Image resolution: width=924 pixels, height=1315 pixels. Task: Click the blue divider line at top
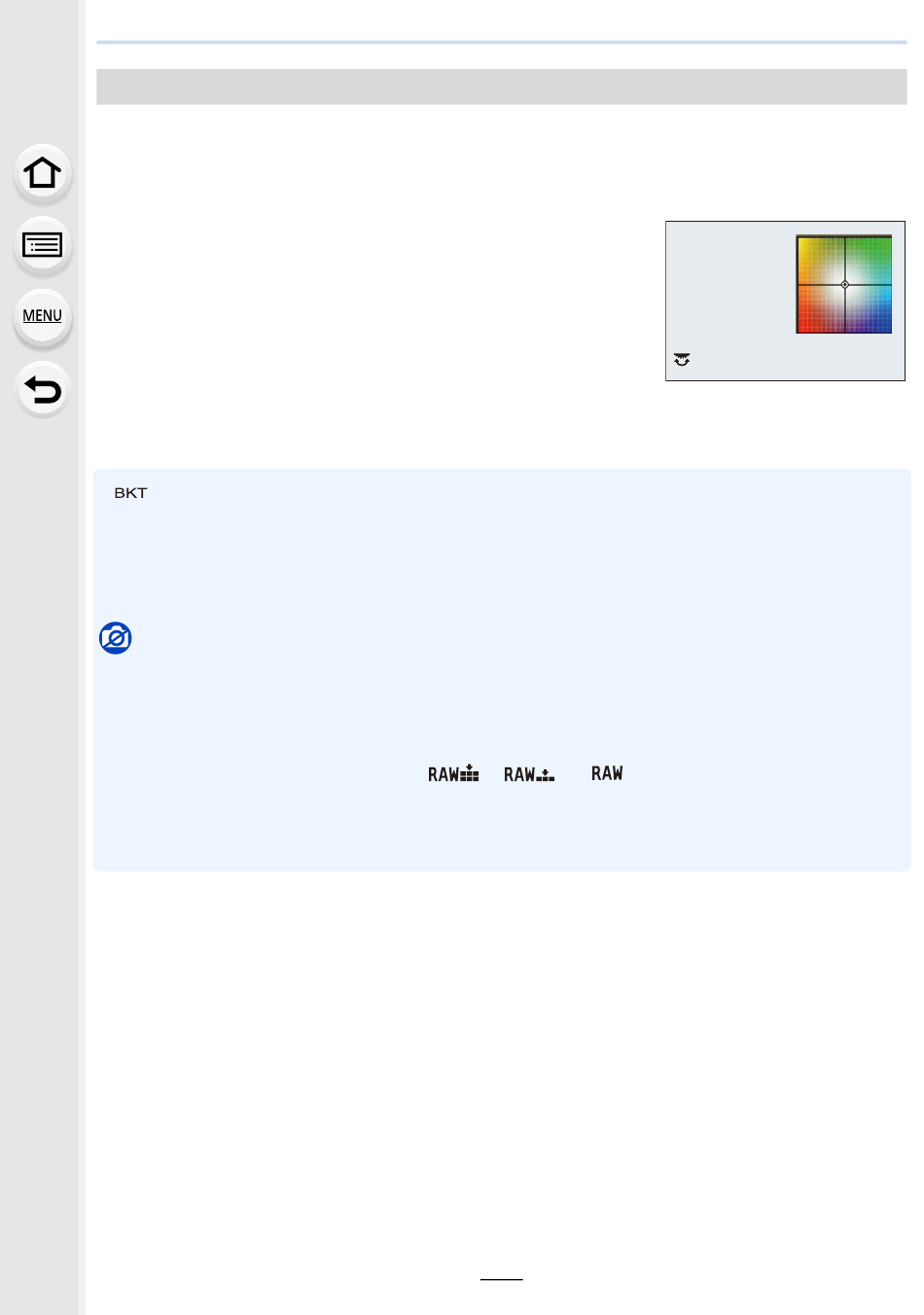[x=502, y=42]
